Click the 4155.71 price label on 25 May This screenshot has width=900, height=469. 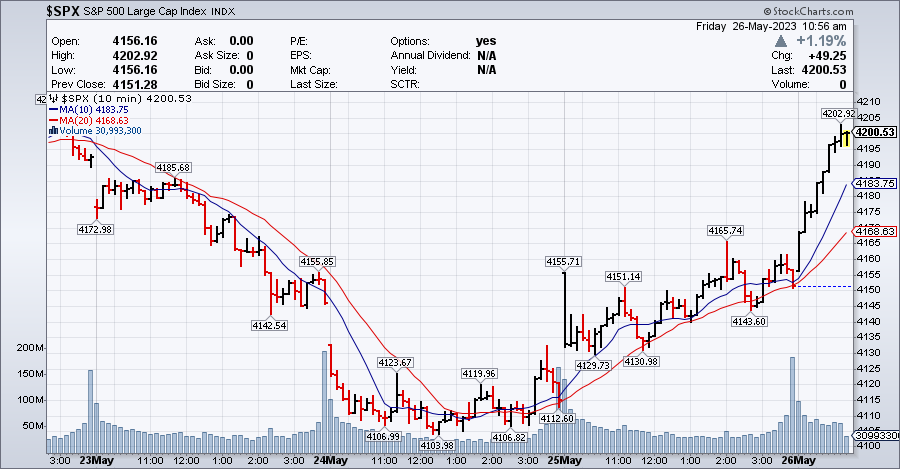pyautogui.click(x=563, y=261)
